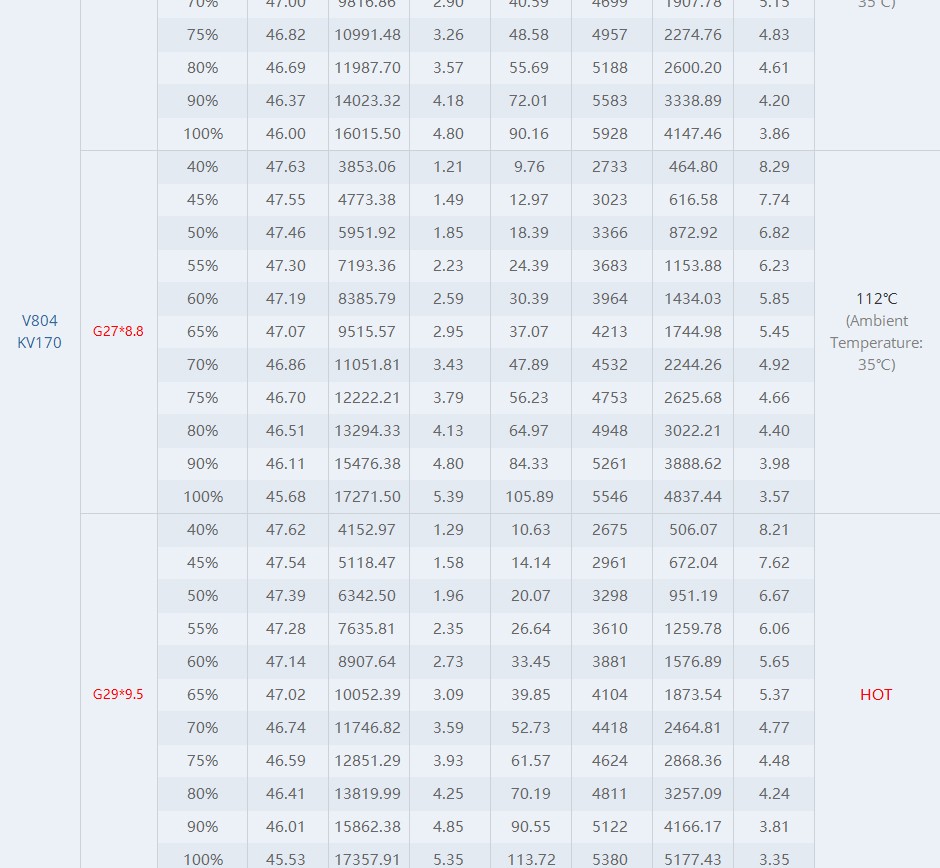Viewport: 940px width, 868px height.
Task: Click the 8.21 efficiency value
Action: tap(774, 529)
